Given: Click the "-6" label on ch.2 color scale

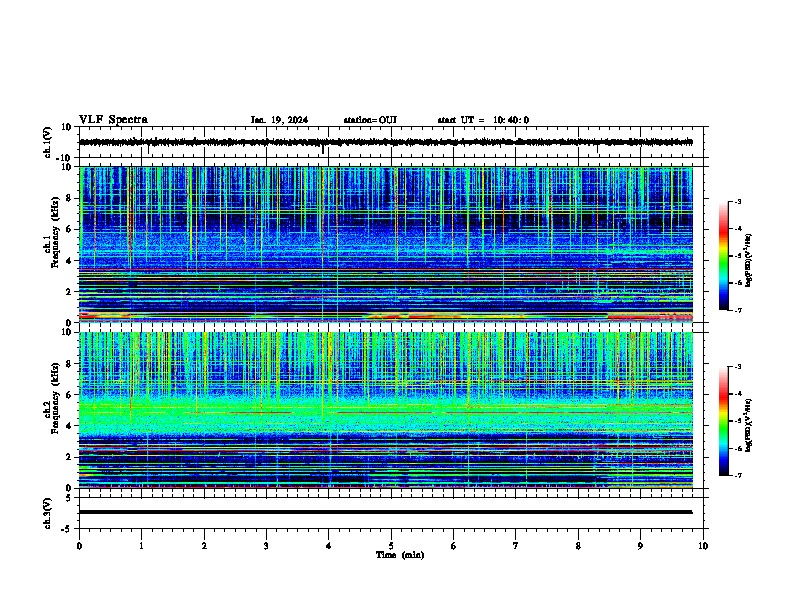Looking at the screenshot, I should [x=738, y=448].
